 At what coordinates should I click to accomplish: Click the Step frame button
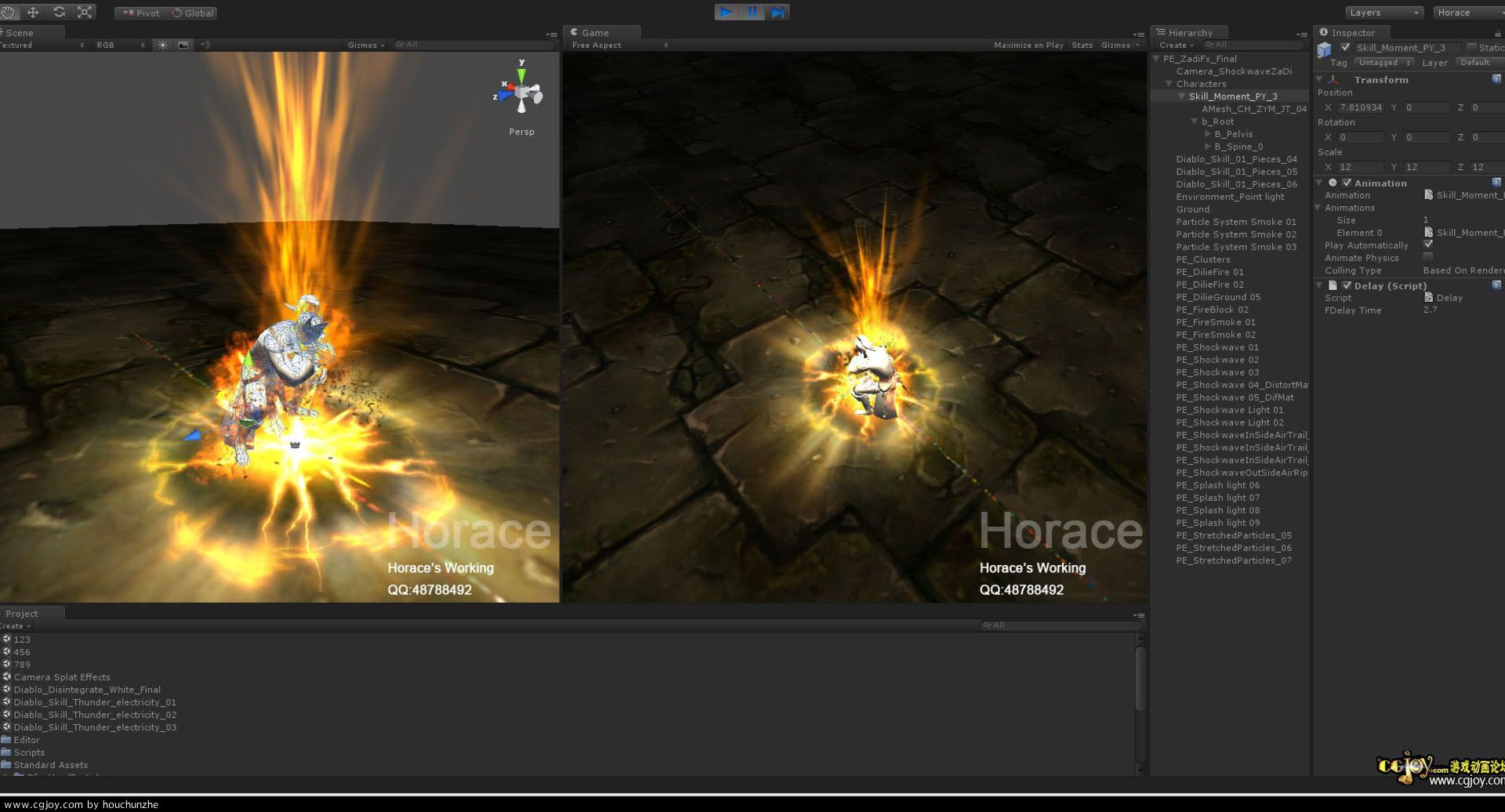pos(778,13)
